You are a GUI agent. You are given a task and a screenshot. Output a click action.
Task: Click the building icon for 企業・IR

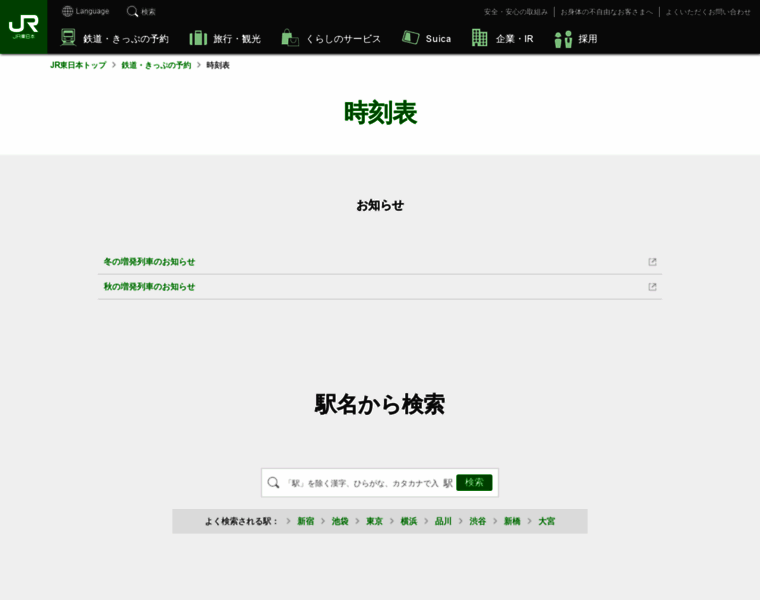[x=479, y=38]
